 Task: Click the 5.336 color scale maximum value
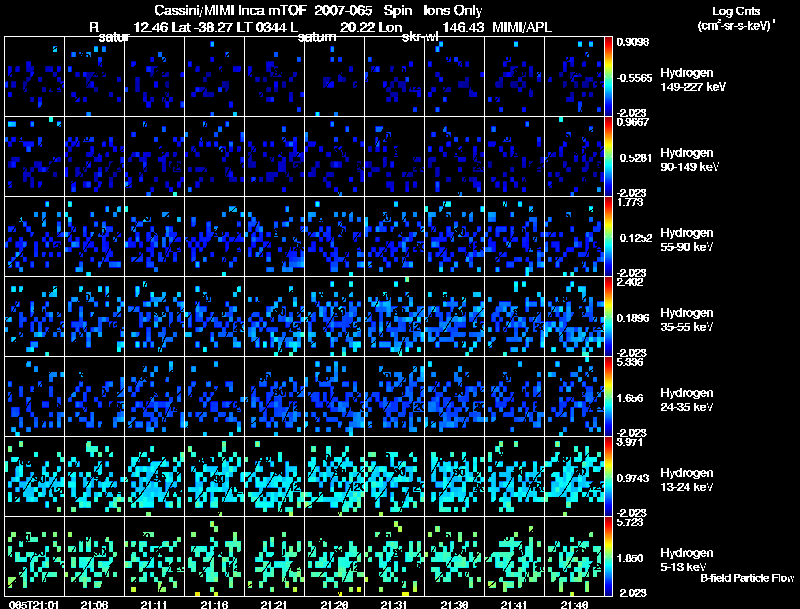click(630, 362)
